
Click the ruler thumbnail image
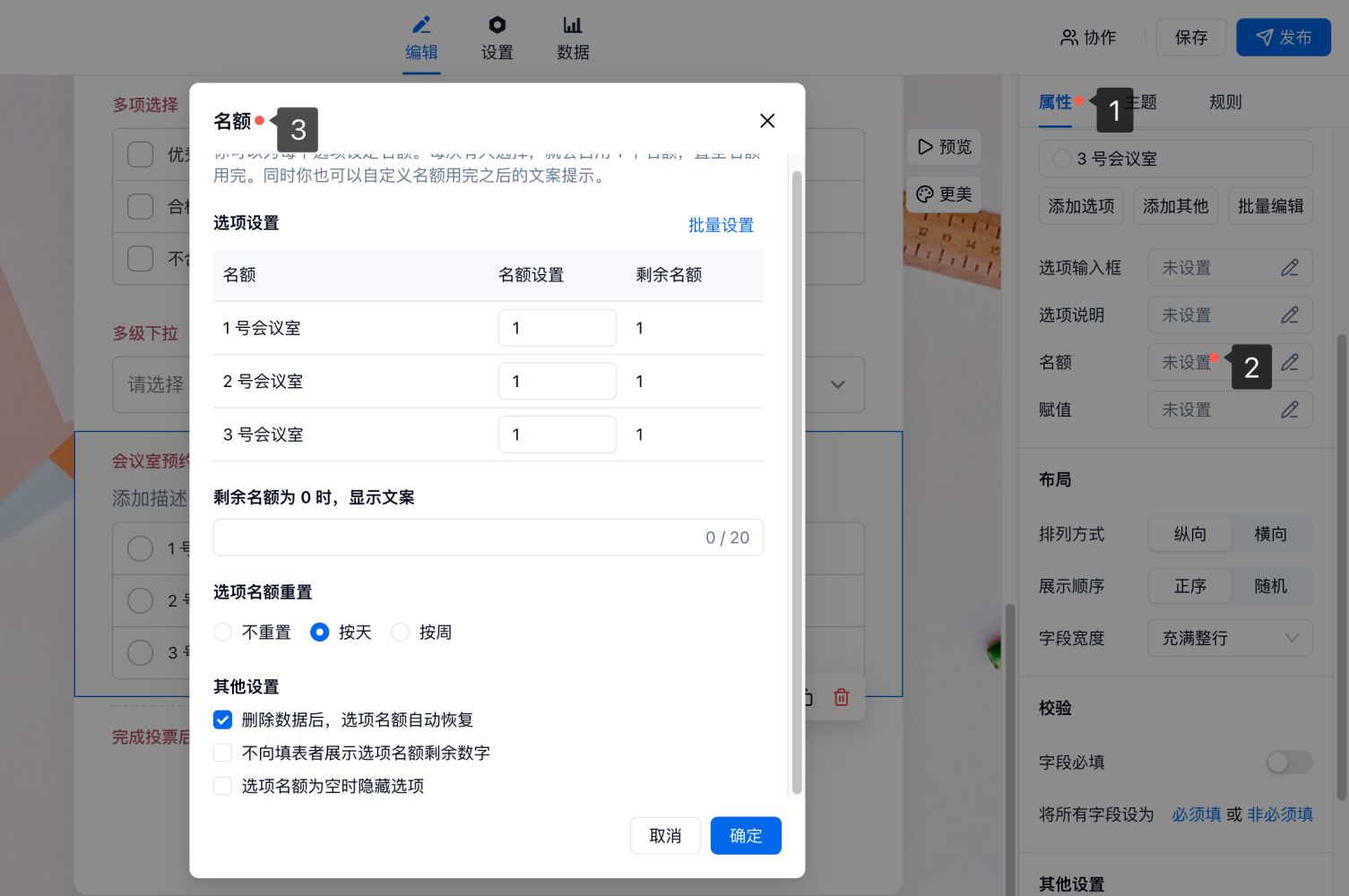coord(952,248)
